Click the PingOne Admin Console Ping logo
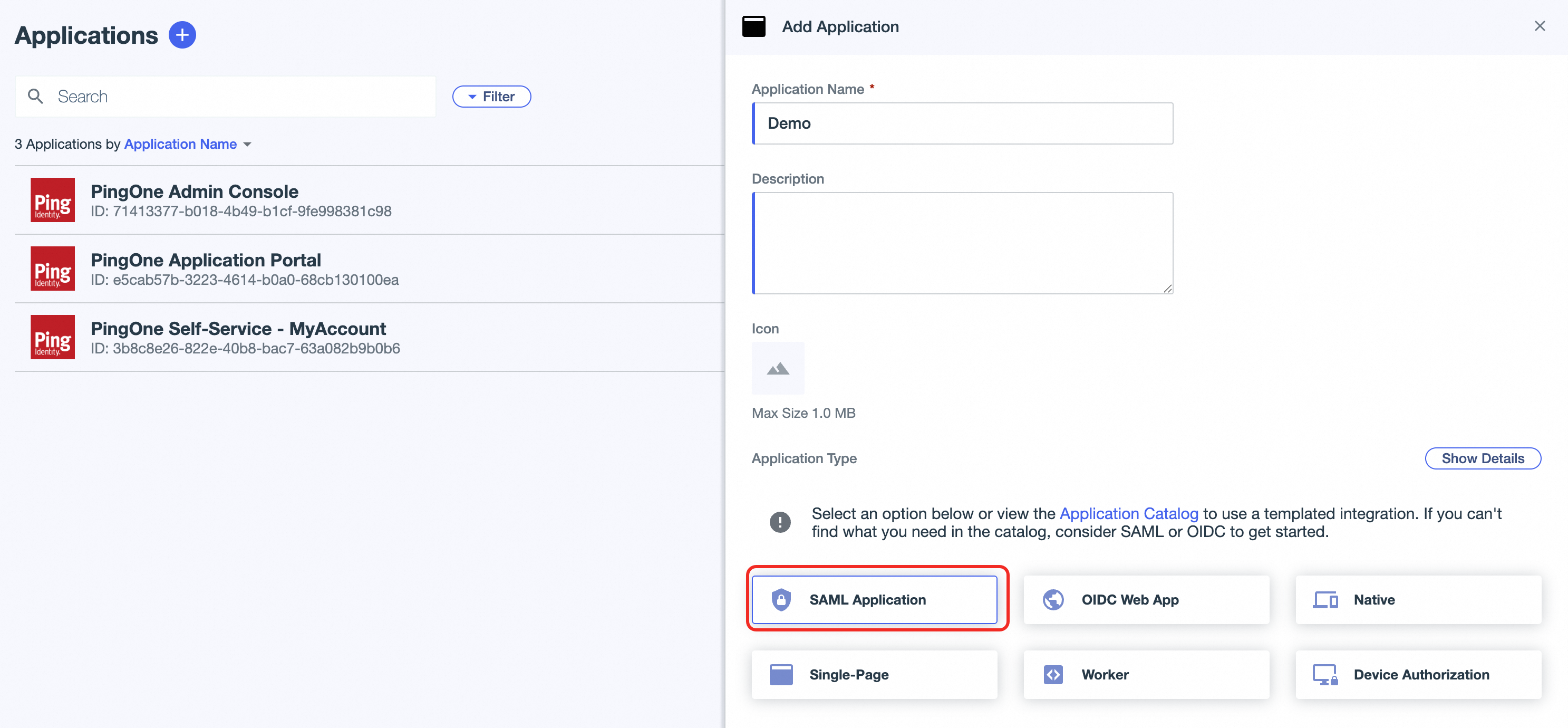The image size is (1568, 728). coord(53,200)
